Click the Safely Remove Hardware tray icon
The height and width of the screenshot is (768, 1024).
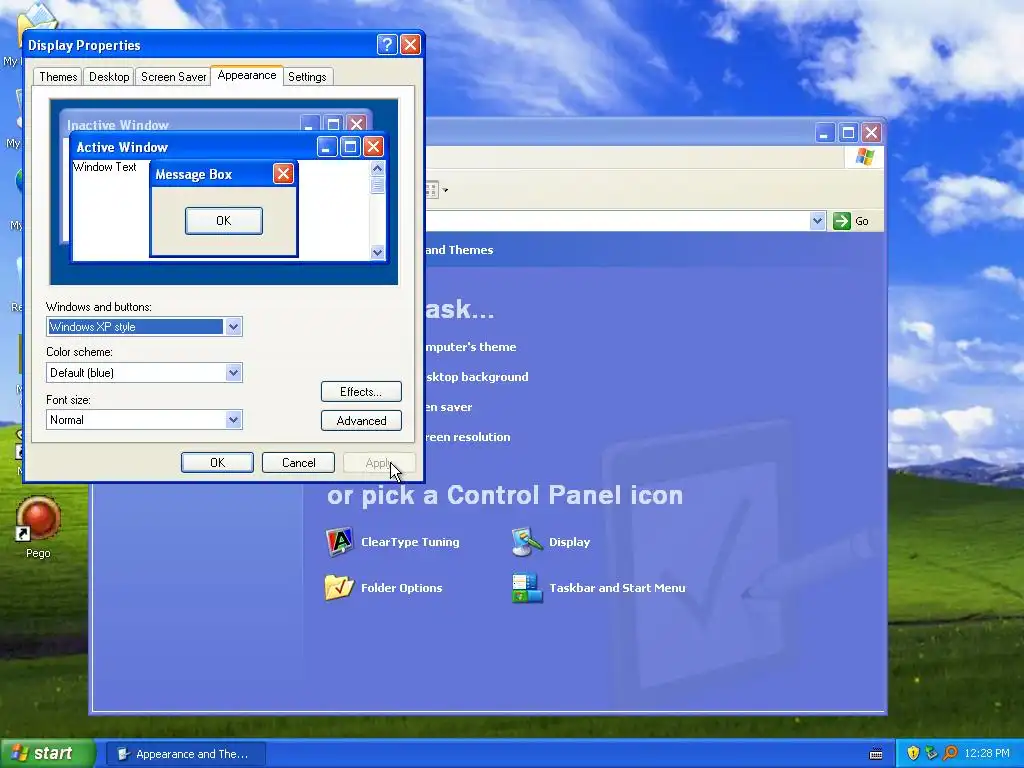click(931, 753)
